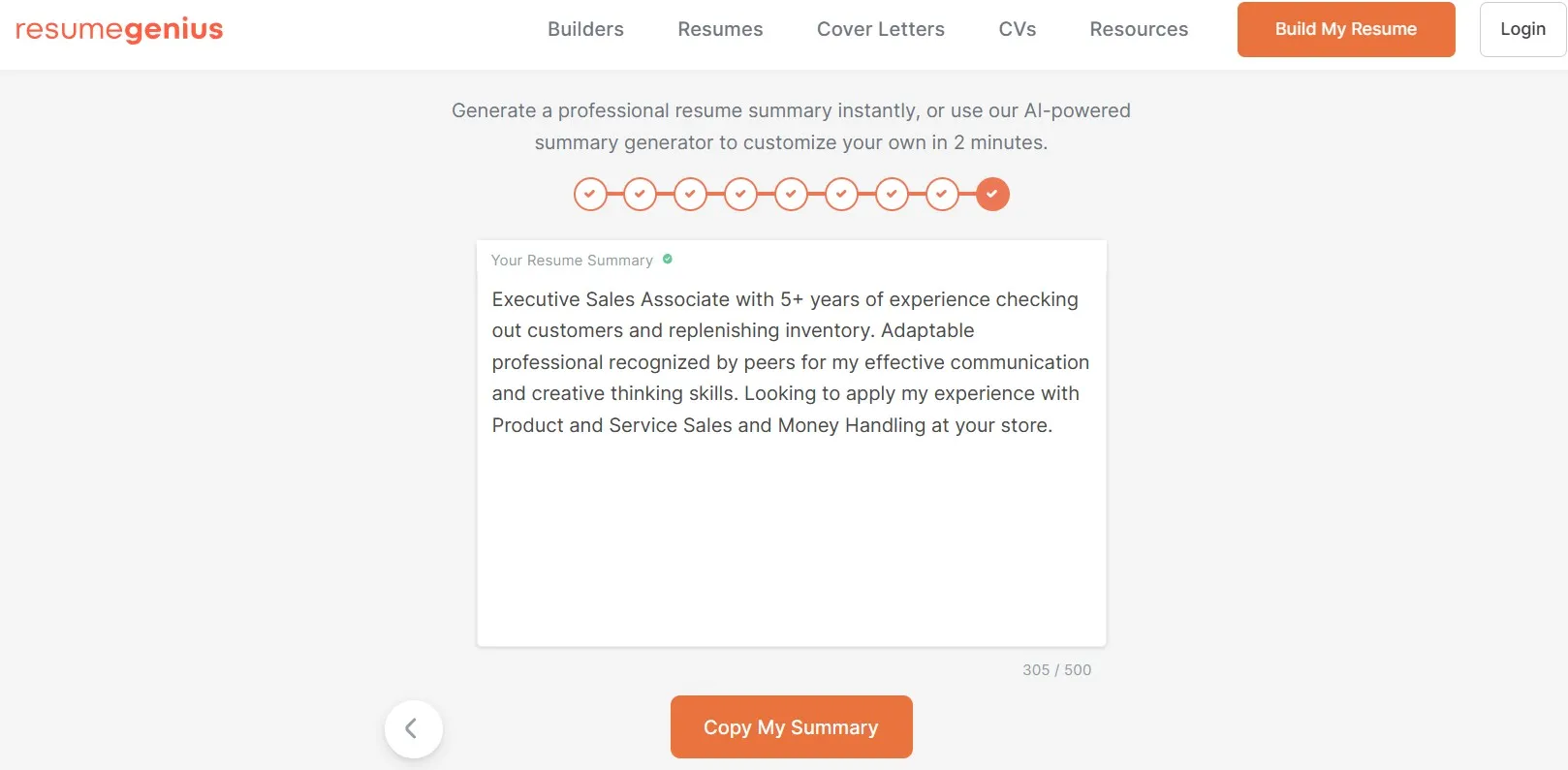Open the CVs section
The width and height of the screenshot is (1568, 770).
point(1017,29)
